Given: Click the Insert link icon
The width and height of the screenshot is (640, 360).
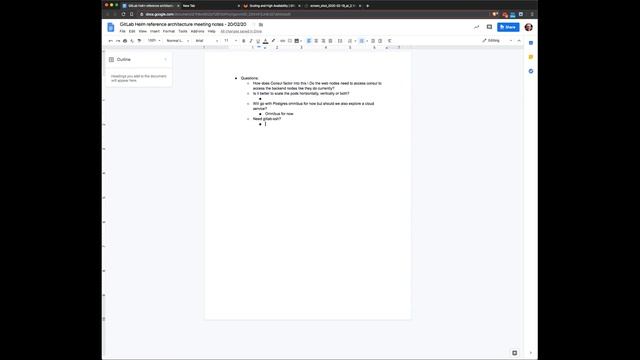Looking at the screenshot, I should (282, 41).
